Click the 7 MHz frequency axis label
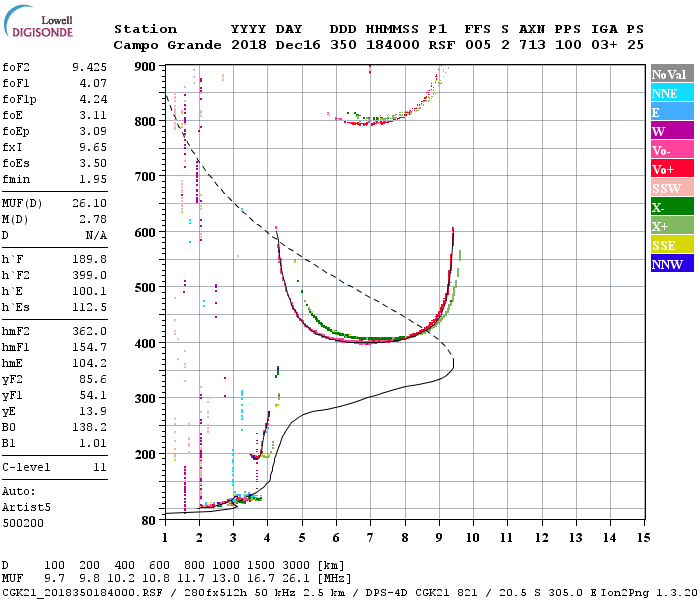 coord(370,538)
